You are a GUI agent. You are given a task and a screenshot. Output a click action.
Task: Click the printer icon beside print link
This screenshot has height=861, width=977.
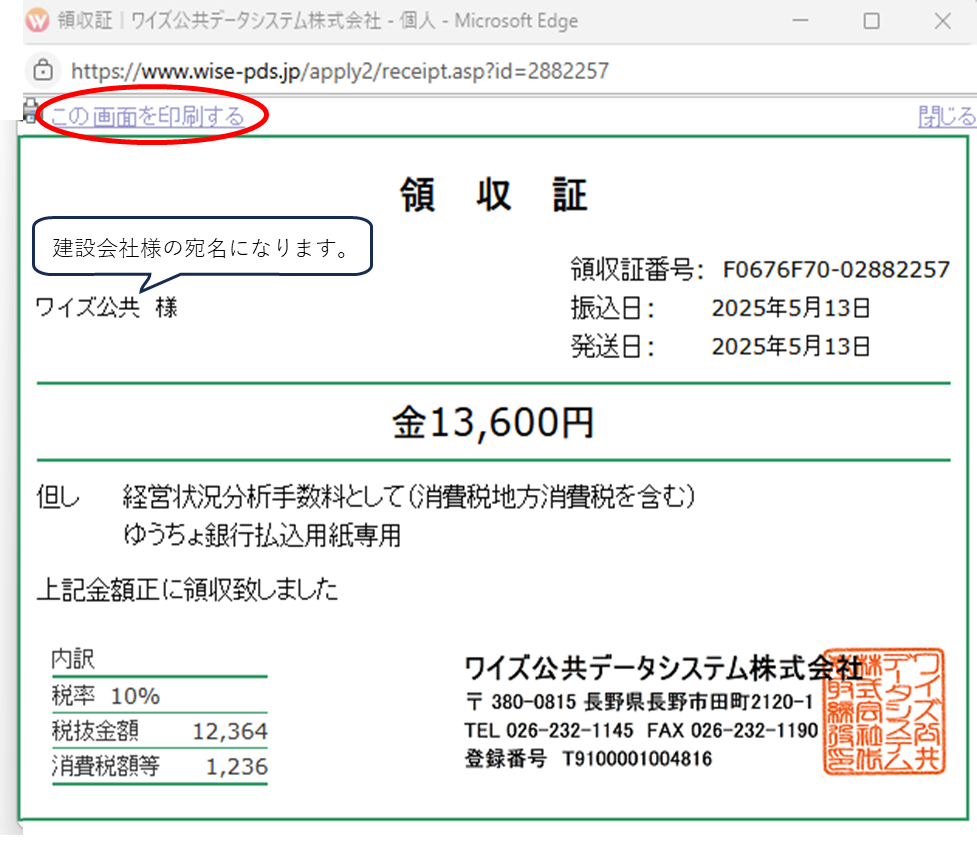coord(30,110)
